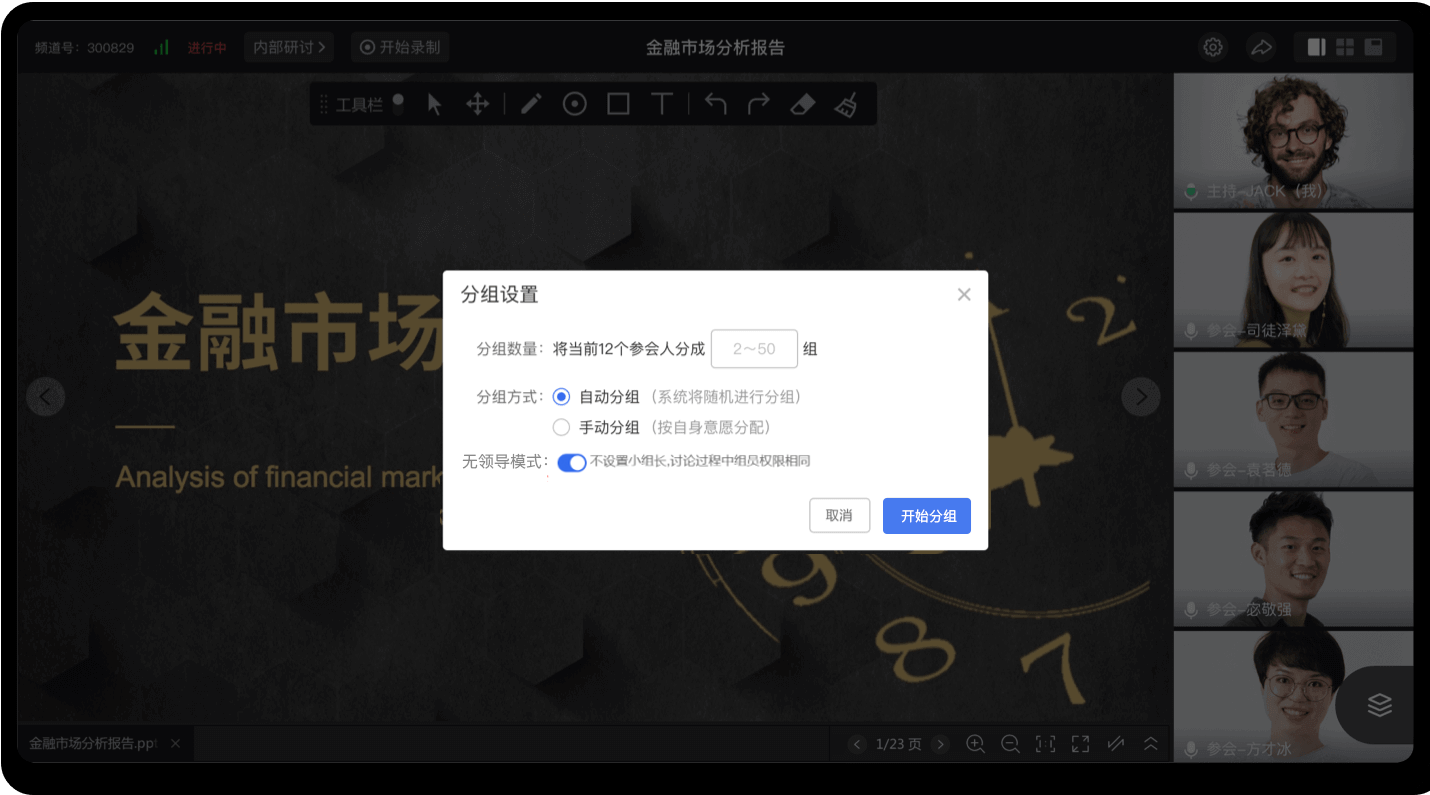Toggle the 无领导模式 switch

(571, 462)
